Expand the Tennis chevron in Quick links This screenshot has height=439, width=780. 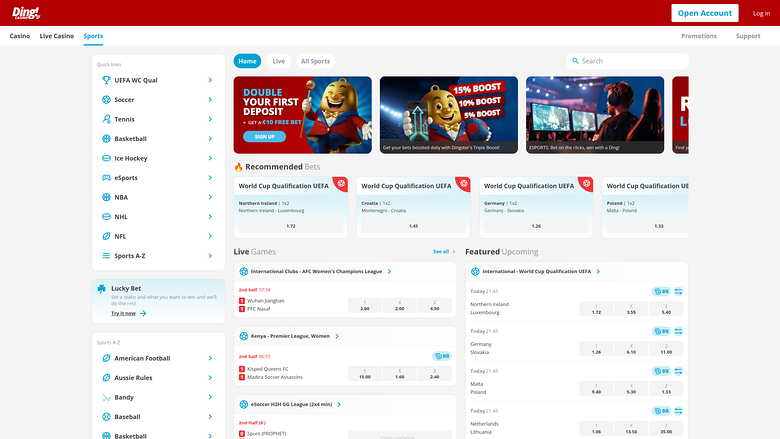[210, 119]
